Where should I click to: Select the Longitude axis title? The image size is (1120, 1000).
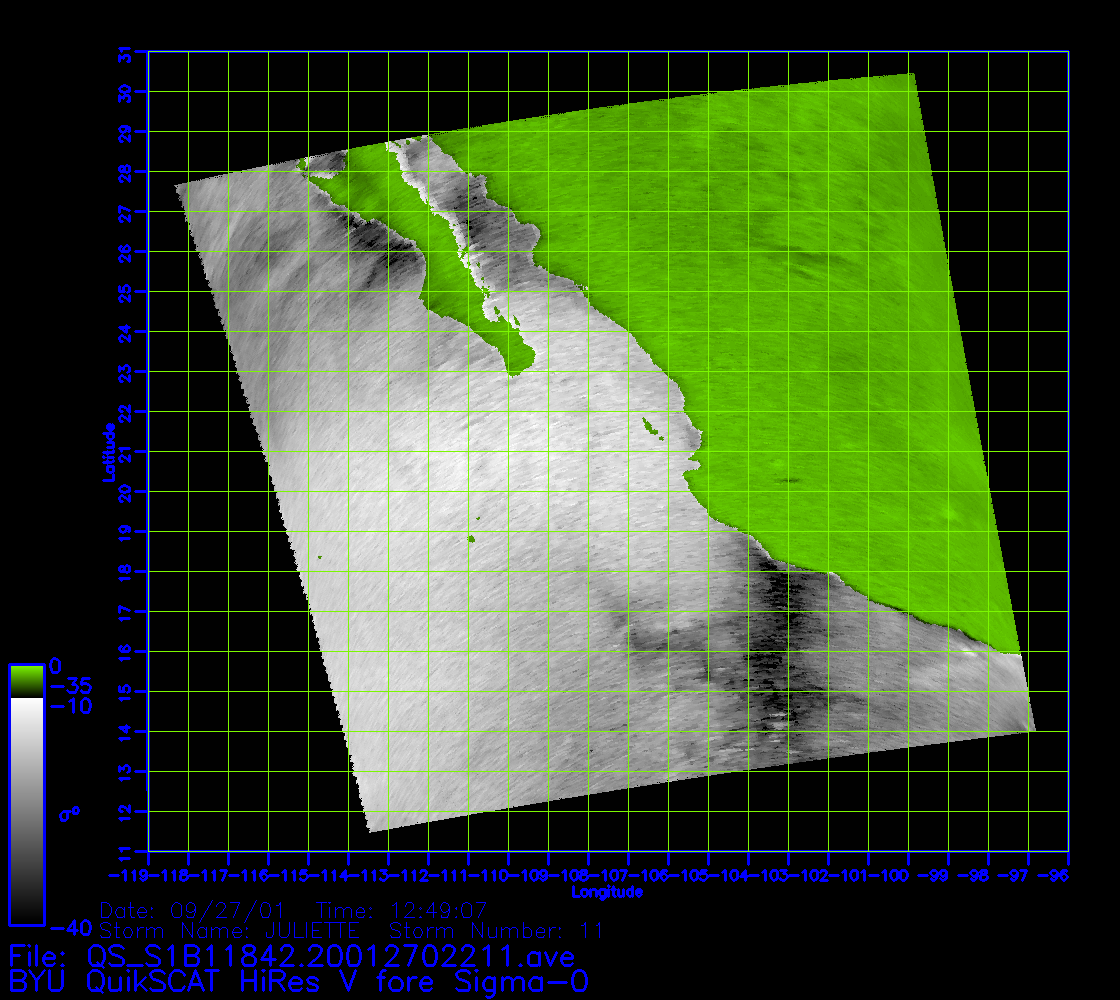point(606,891)
